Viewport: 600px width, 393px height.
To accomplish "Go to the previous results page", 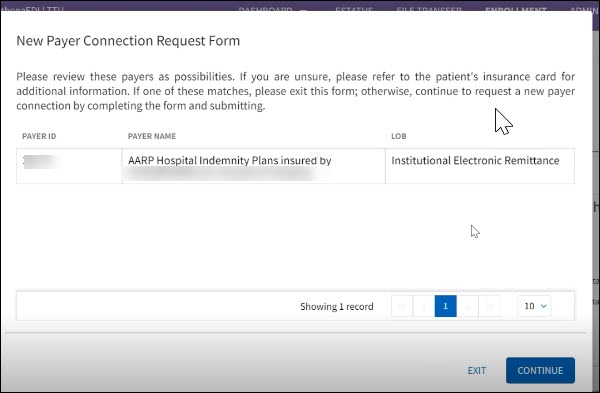I will pyautogui.click(x=424, y=306).
